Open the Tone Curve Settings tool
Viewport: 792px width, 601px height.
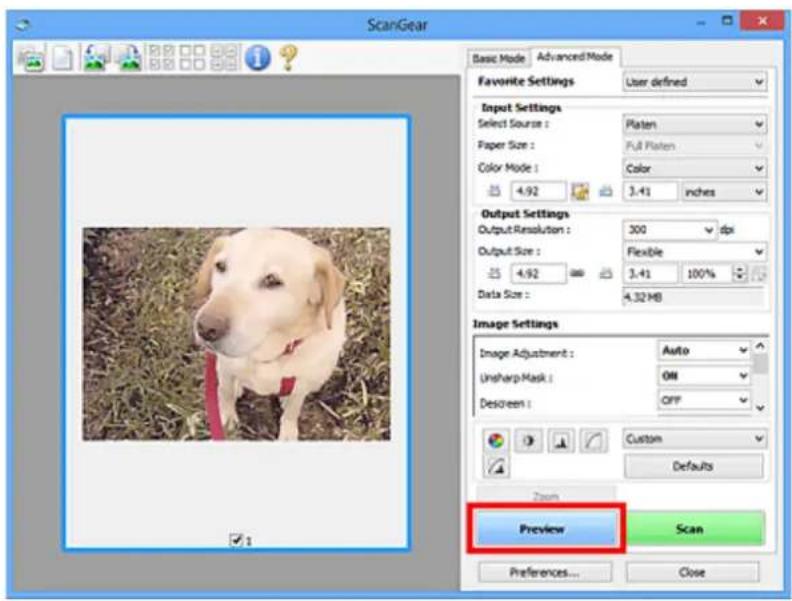pos(593,441)
